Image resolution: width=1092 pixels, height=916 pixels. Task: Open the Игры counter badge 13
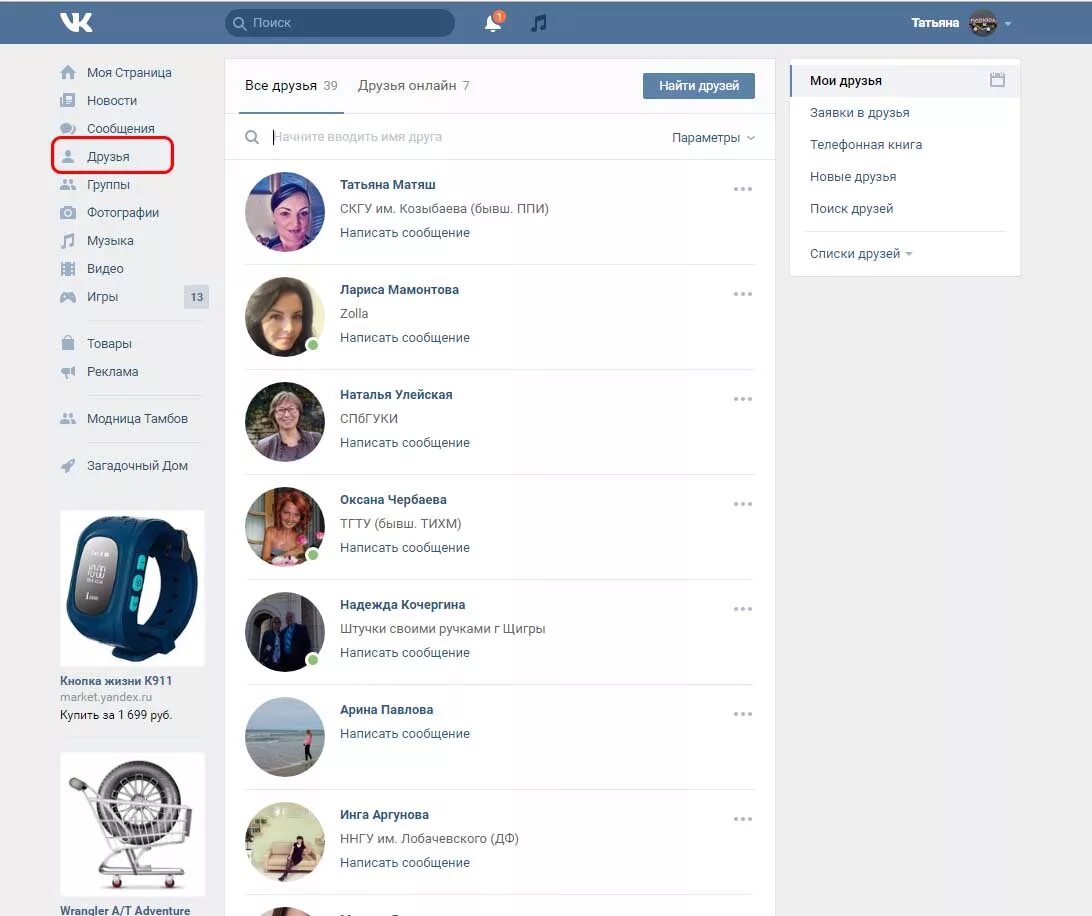pos(196,297)
